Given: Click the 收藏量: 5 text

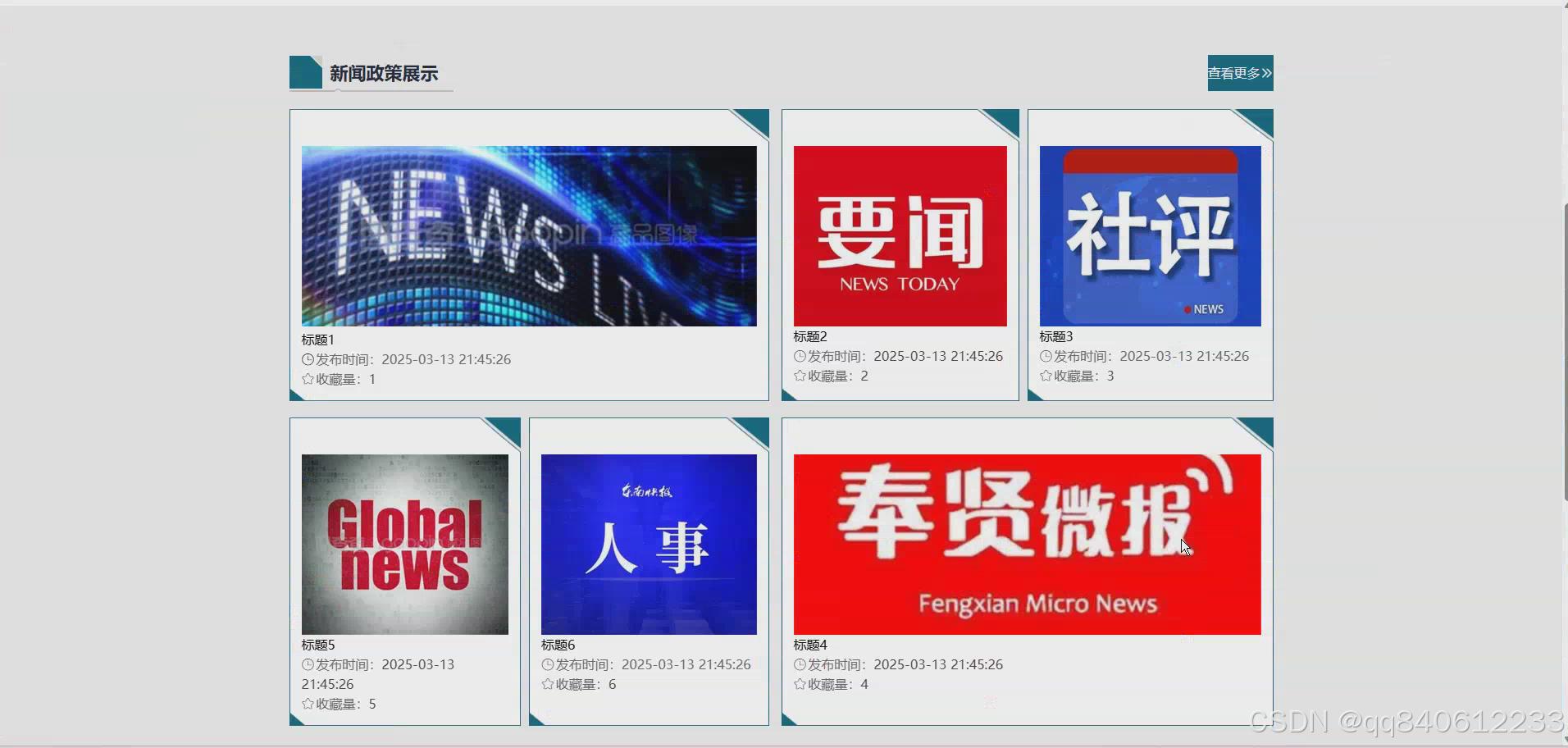Looking at the screenshot, I should coord(346,704).
